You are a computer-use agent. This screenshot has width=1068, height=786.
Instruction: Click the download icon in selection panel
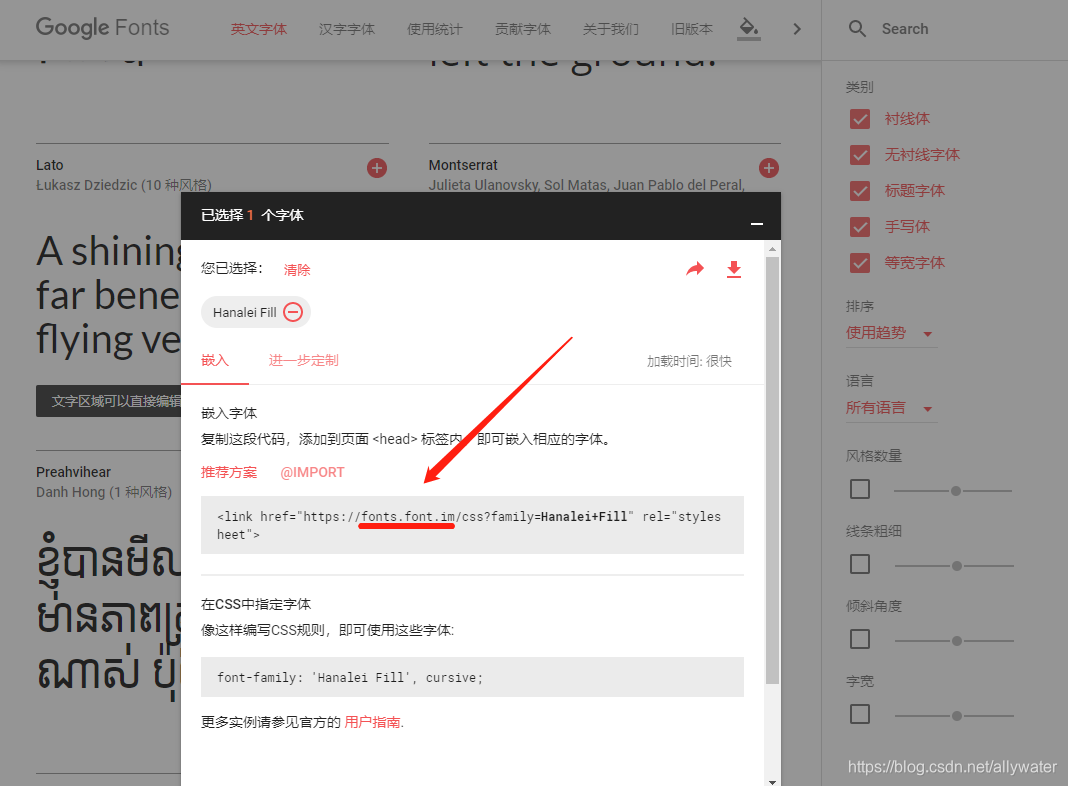pos(734,269)
